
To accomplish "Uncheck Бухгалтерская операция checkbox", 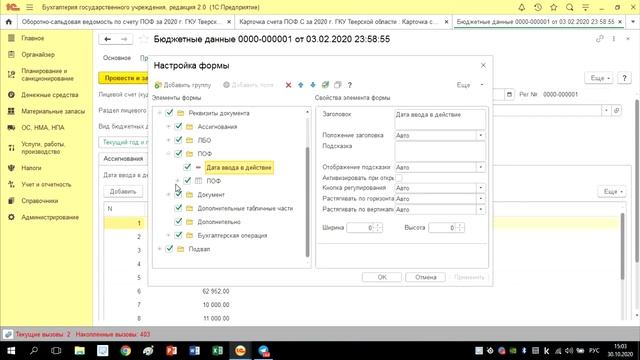I will [x=178, y=235].
